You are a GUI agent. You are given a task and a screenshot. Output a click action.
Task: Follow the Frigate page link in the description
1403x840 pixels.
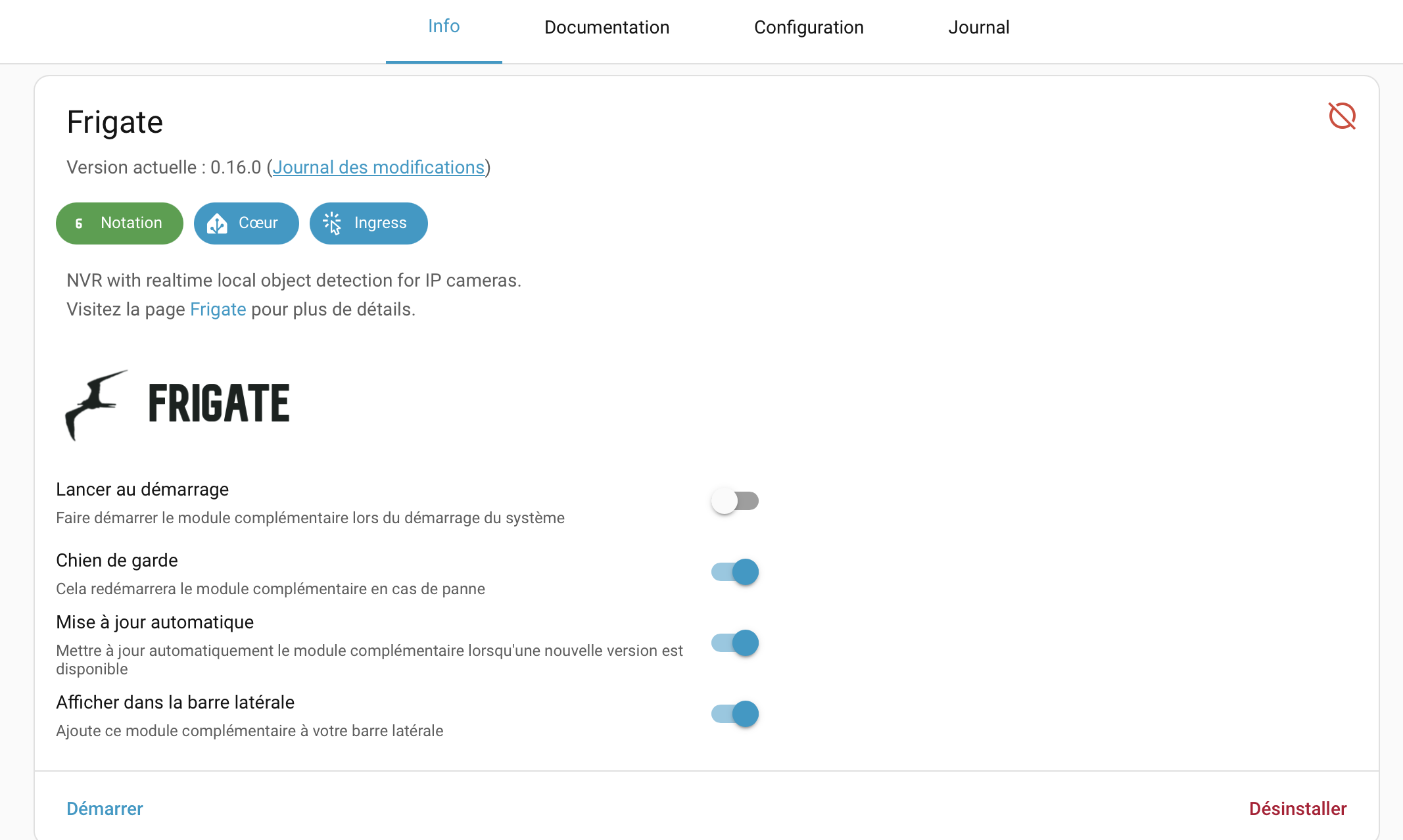(218, 310)
